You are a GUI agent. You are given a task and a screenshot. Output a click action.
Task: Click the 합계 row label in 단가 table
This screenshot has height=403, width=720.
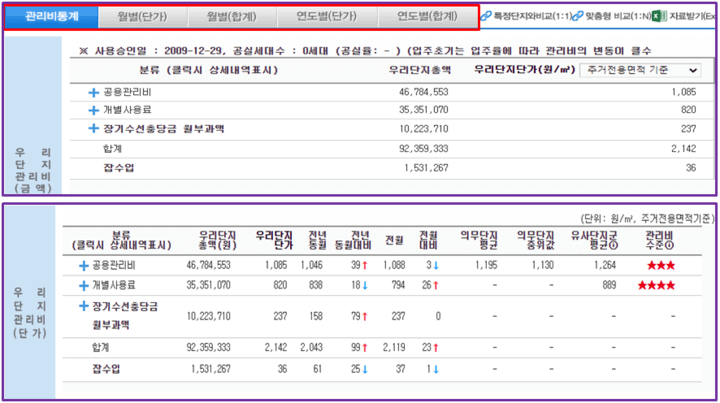tap(101, 347)
